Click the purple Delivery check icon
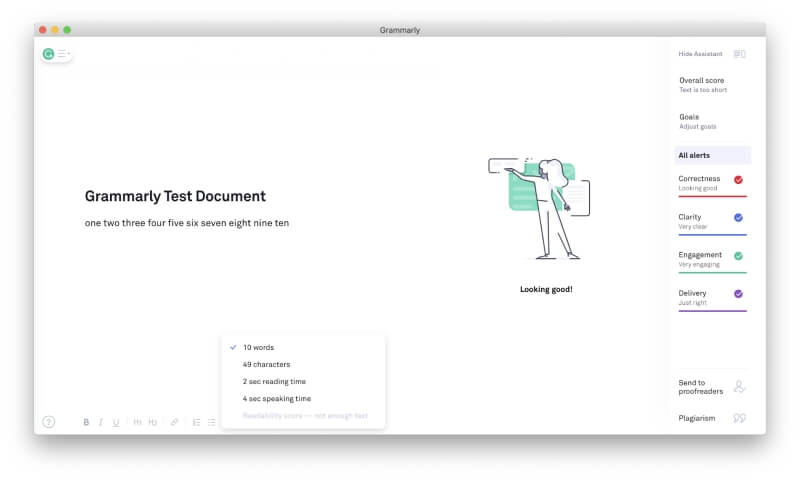The width and height of the screenshot is (800, 480). click(x=738, y=294)
